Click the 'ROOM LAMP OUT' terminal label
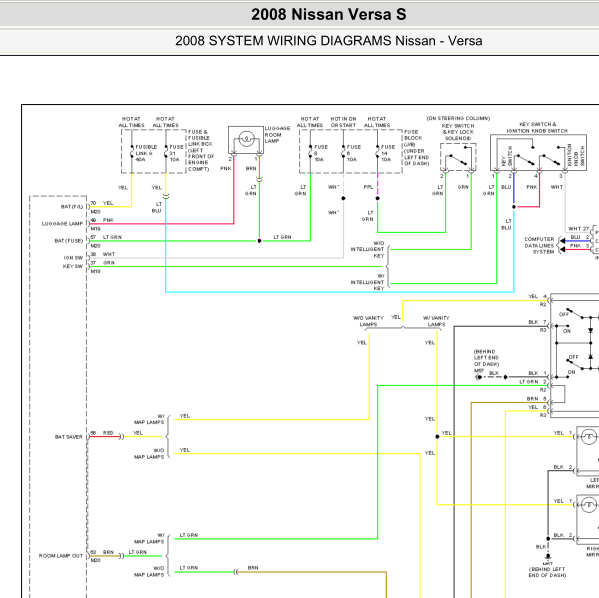The height and width of the screenshot is (598, 599). 61,556
